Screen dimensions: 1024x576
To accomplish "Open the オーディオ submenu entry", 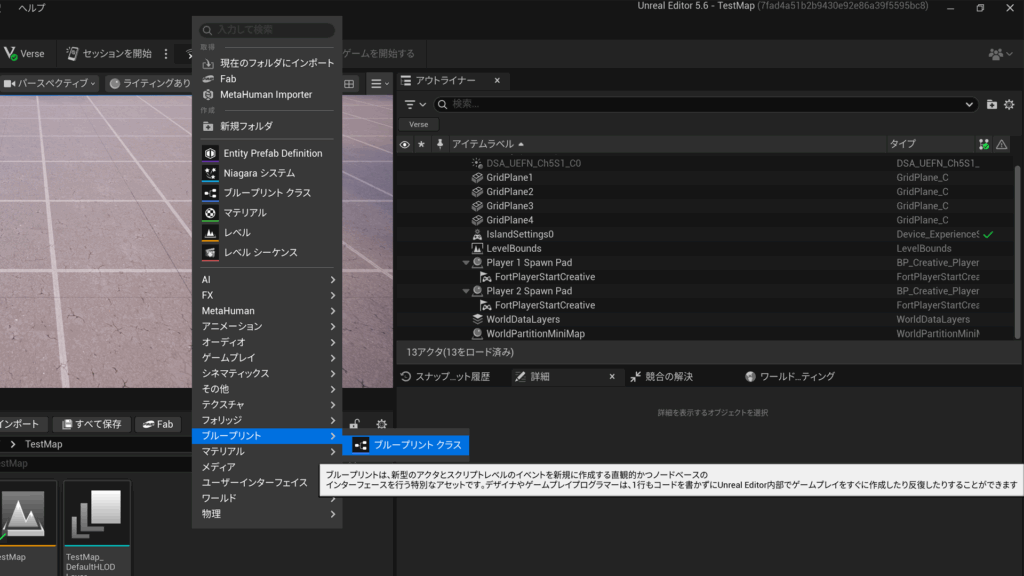I will pyautogui.click(x=267, y=342).
